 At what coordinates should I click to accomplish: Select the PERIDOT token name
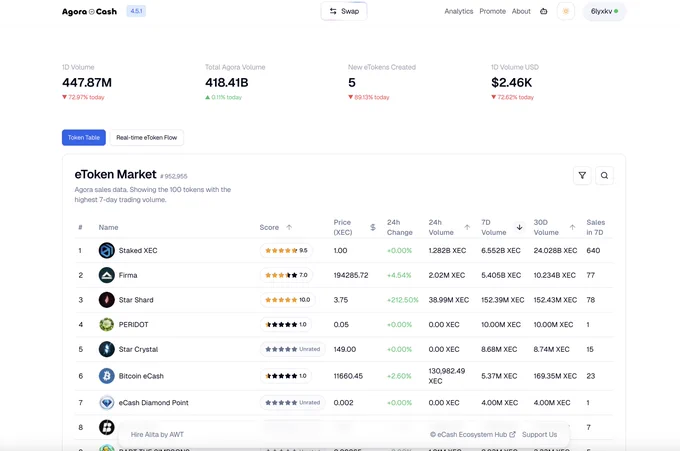pyautogui.click(x=134, y=325)
